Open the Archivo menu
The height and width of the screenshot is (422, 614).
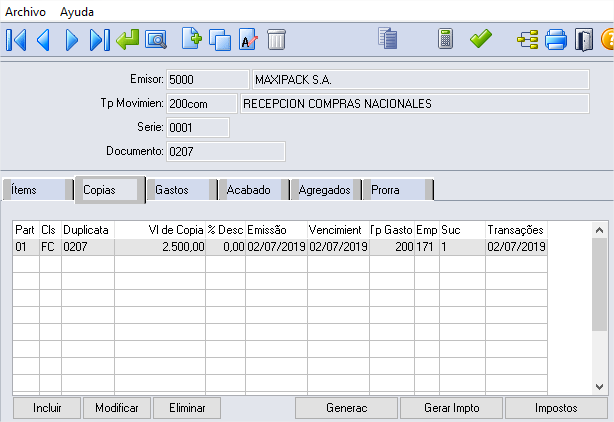coord(25,12)
